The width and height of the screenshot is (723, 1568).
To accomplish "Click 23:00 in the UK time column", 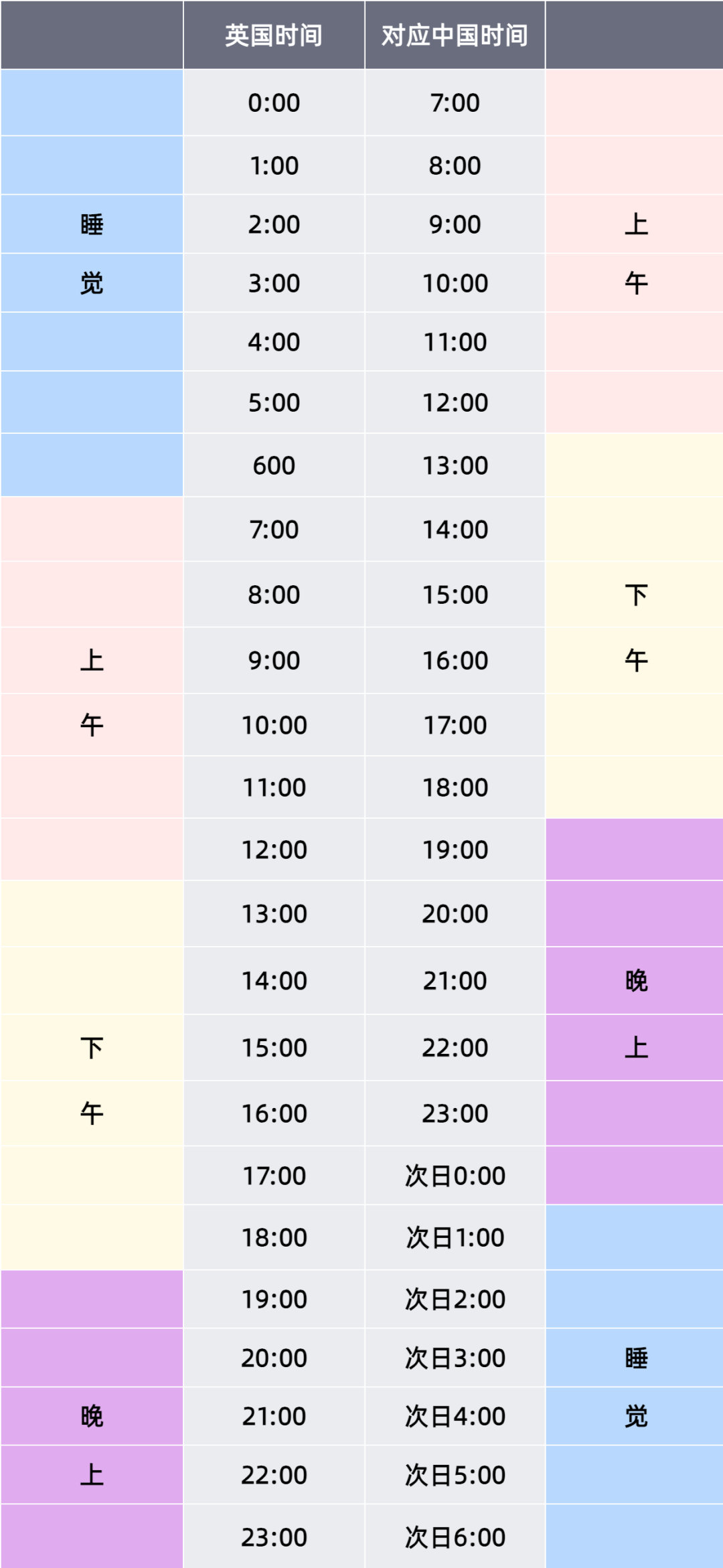I will (274, 1537).
